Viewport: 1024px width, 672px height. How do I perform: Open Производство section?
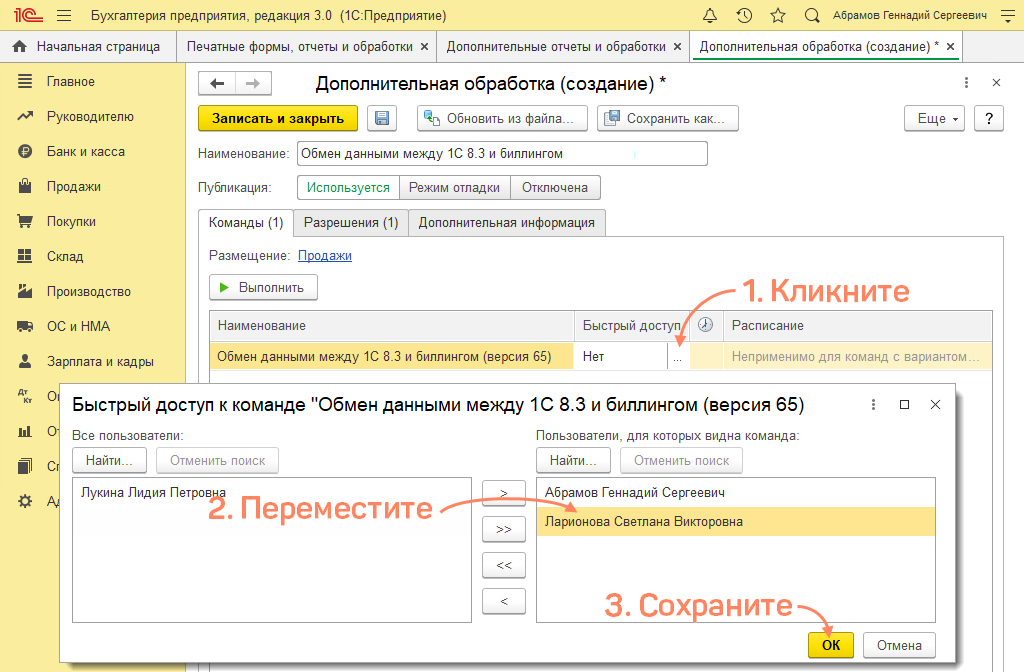(x=89, y=291)
